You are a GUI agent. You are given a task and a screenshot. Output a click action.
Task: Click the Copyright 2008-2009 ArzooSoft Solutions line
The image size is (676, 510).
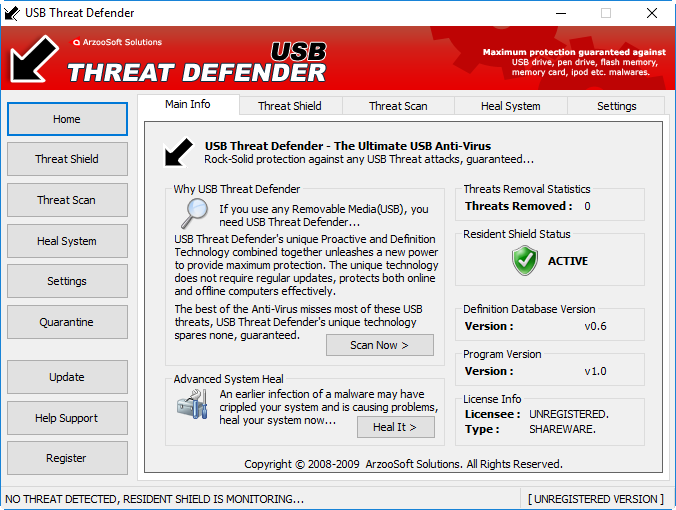403,464
